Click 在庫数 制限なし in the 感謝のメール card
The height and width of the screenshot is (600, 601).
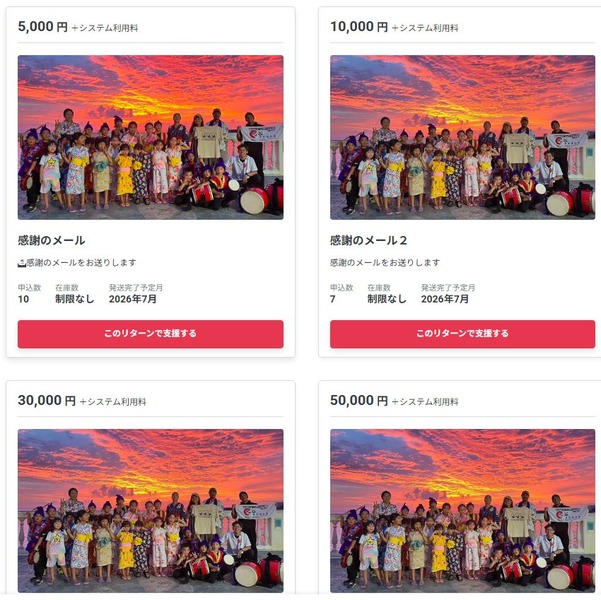[x=75, y=299]
